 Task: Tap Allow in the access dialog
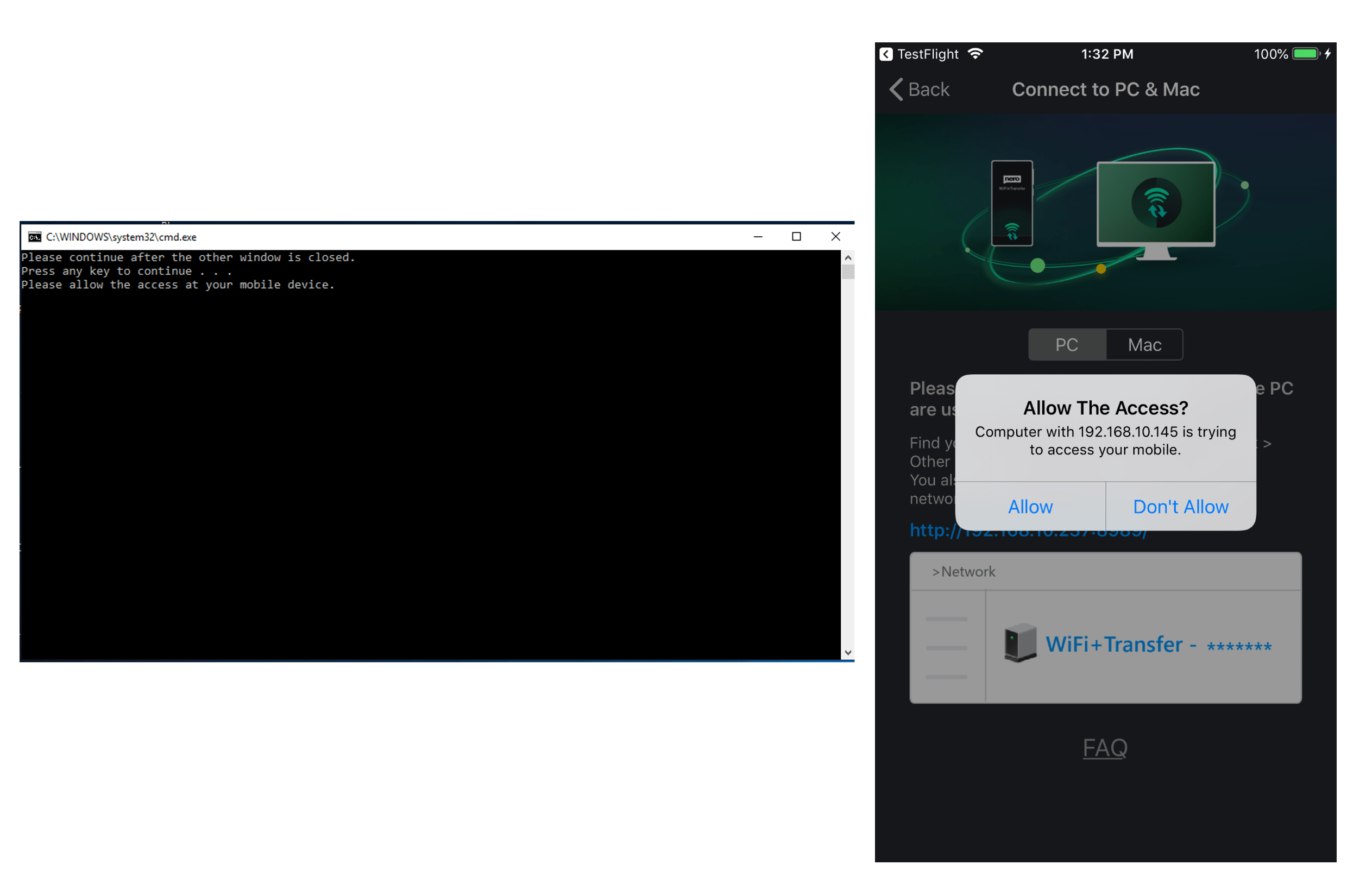pyautogui.click(x=1030, y=507)
